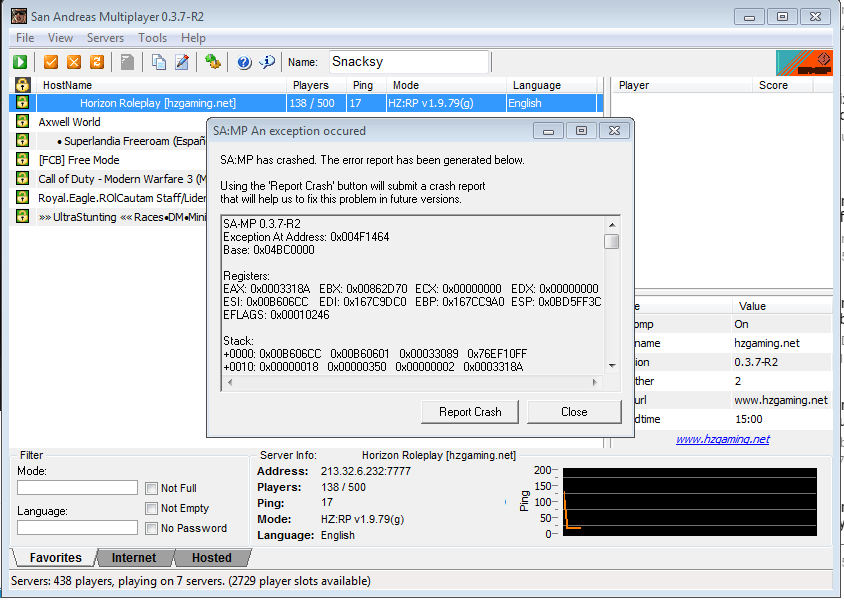The width and height of the screenshot is (844, 600).
Task: Open the Tools menu
Action: [153, 38]
